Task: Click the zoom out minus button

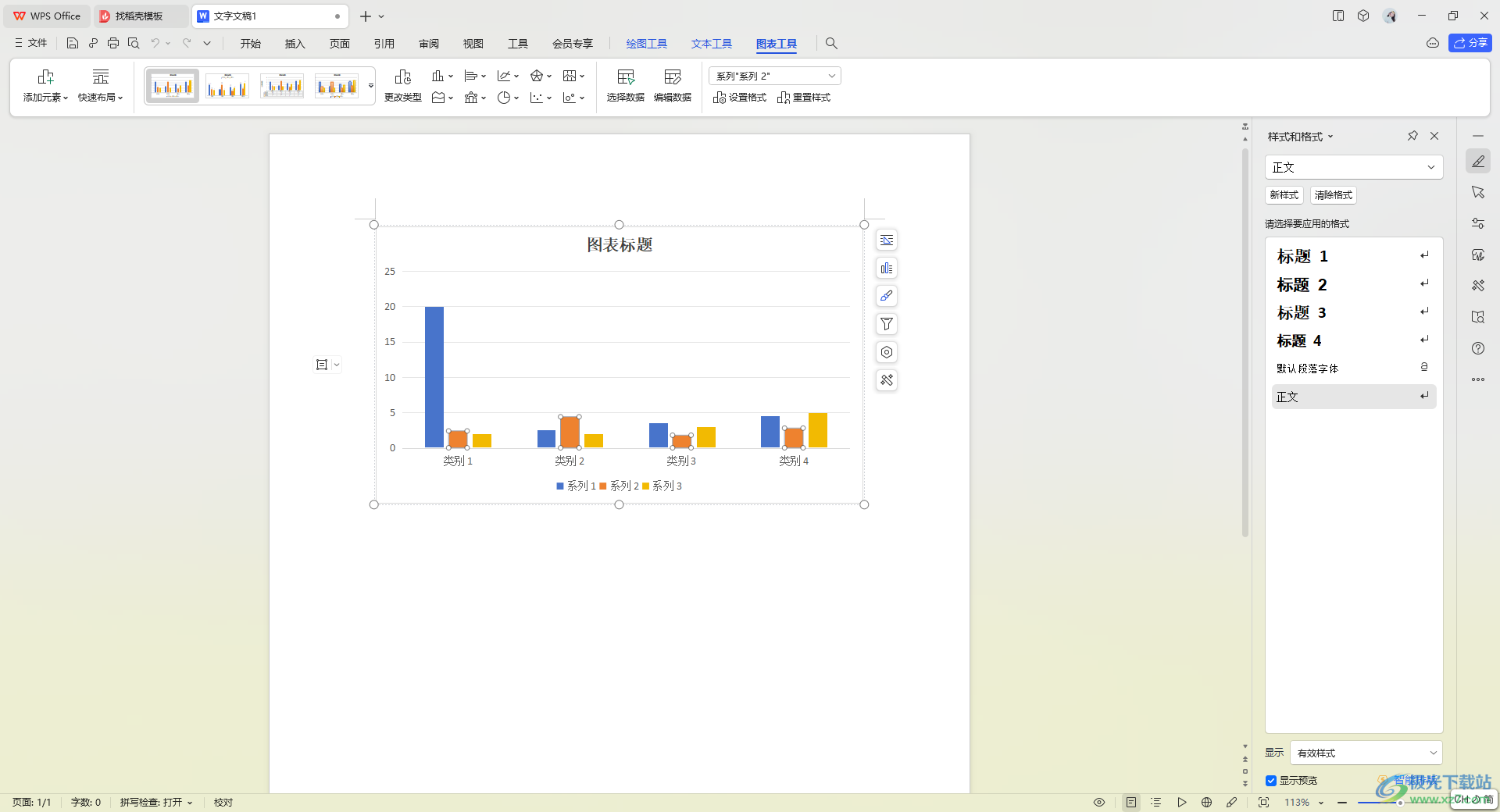Action: click(1342, 803)
